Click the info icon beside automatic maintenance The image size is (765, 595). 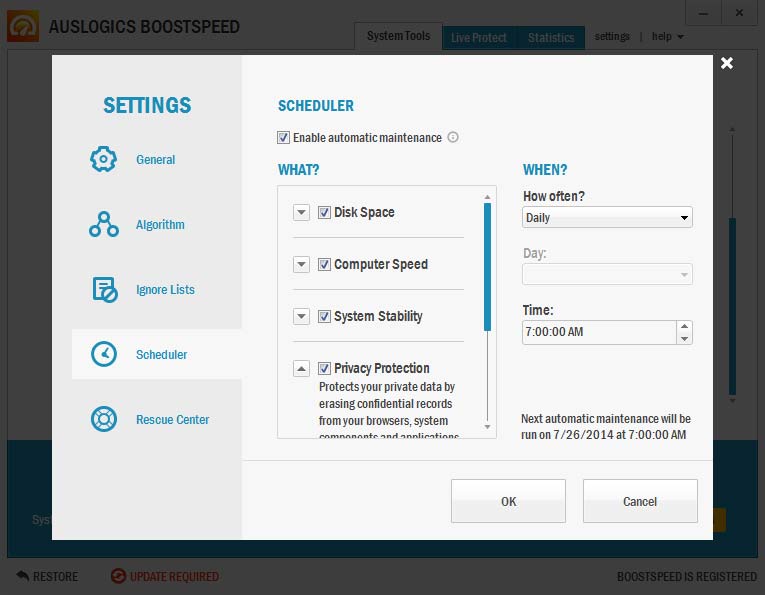(x=453, y=137)
